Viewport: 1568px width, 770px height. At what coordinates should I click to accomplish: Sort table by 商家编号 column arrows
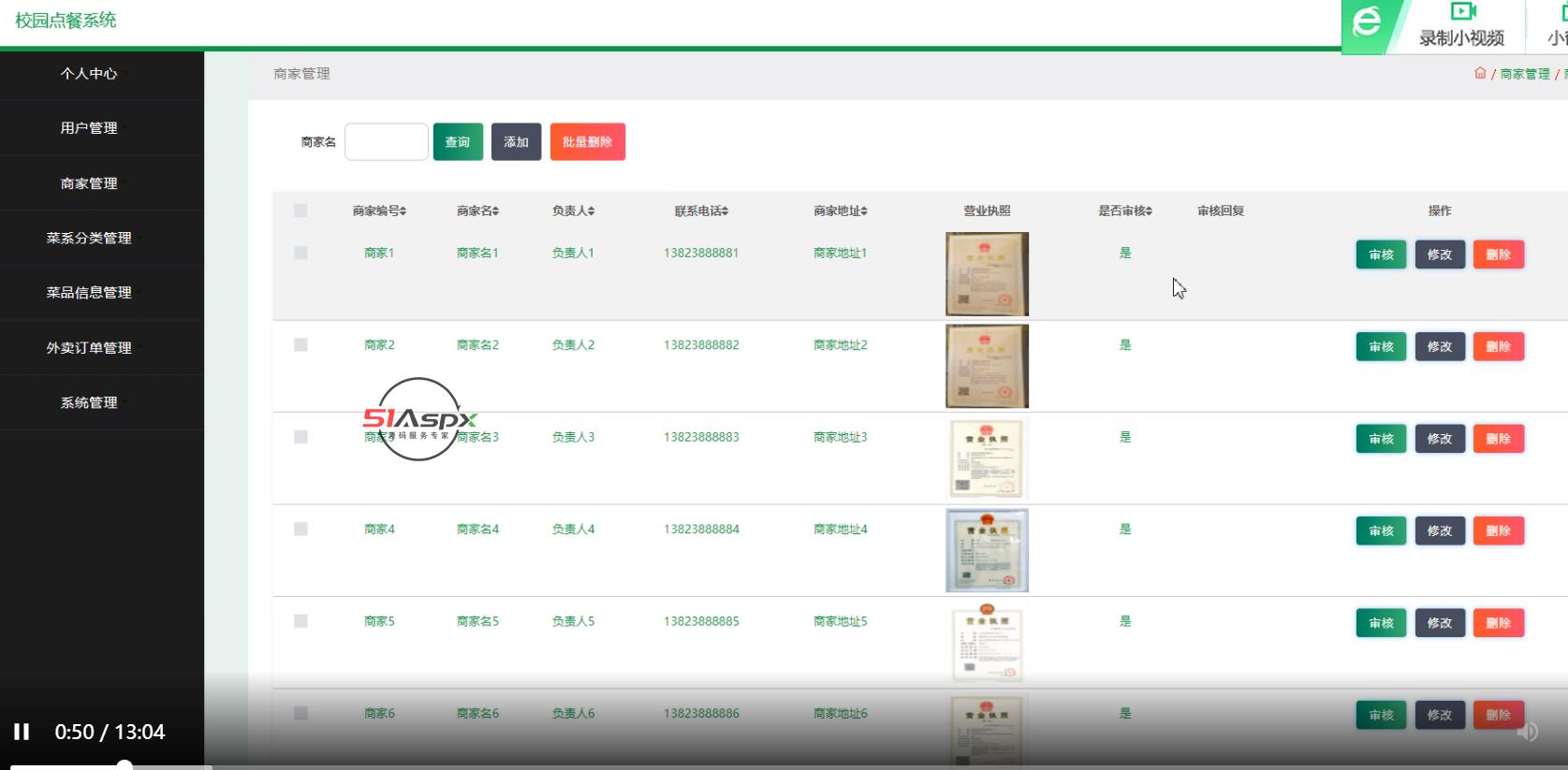[x=403, y=211]
